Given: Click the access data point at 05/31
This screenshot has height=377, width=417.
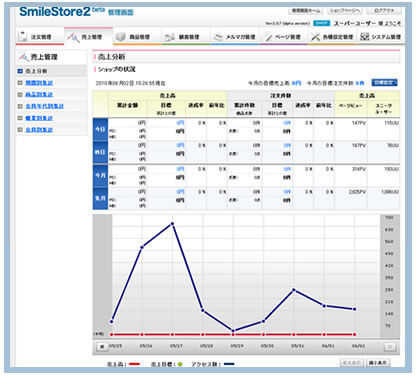Looking at the screenshot, I should pos(294,290).
